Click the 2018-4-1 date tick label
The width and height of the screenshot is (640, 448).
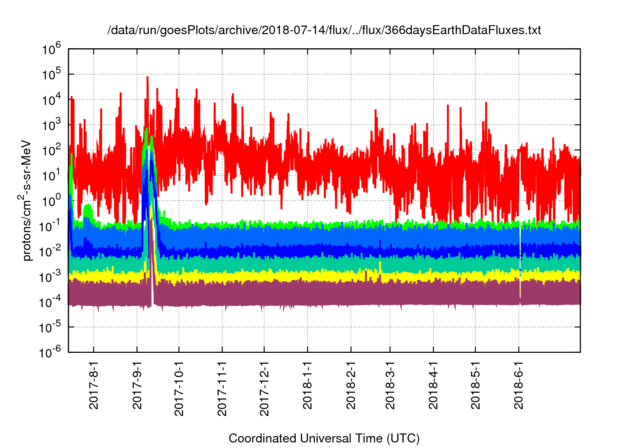point(434,383)
